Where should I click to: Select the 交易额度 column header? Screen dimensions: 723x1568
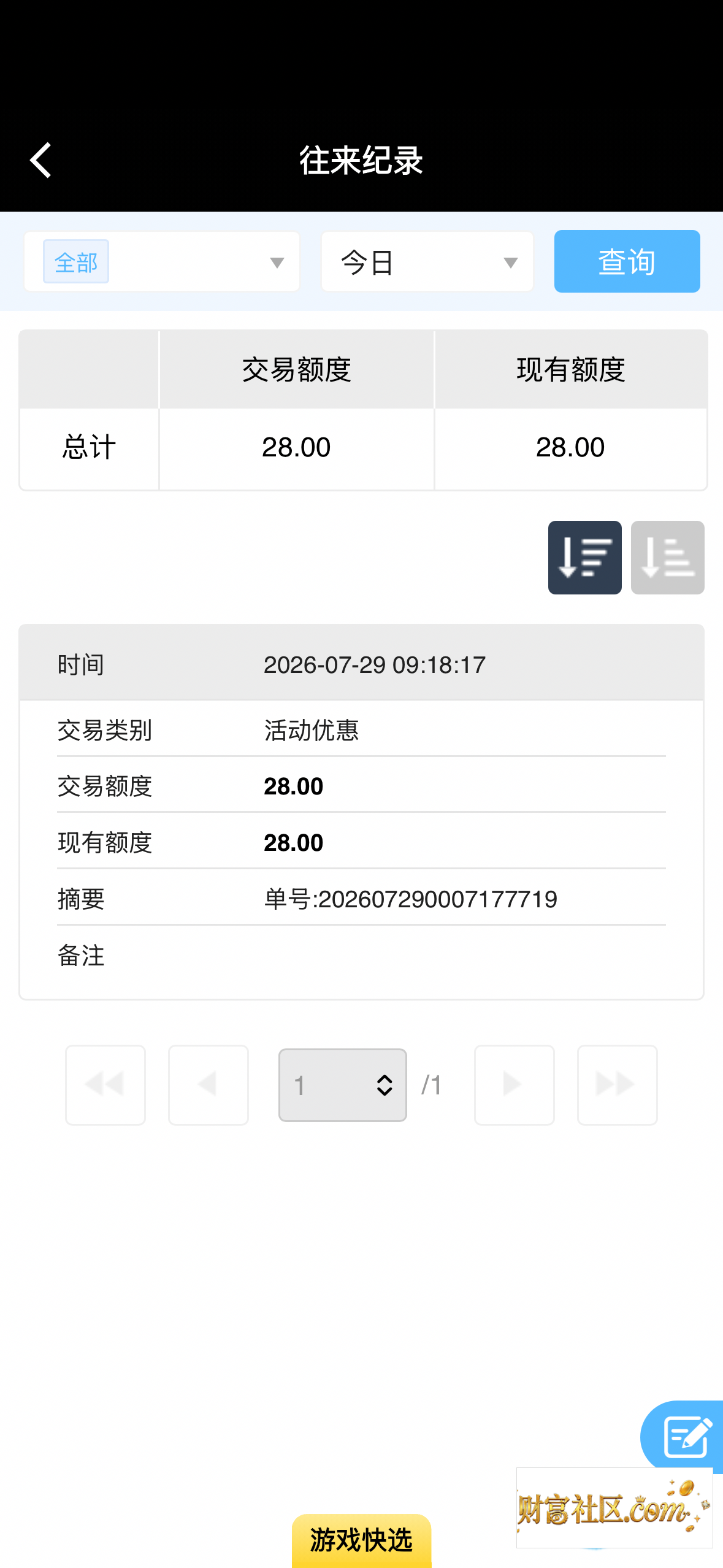tap(296, 370)
